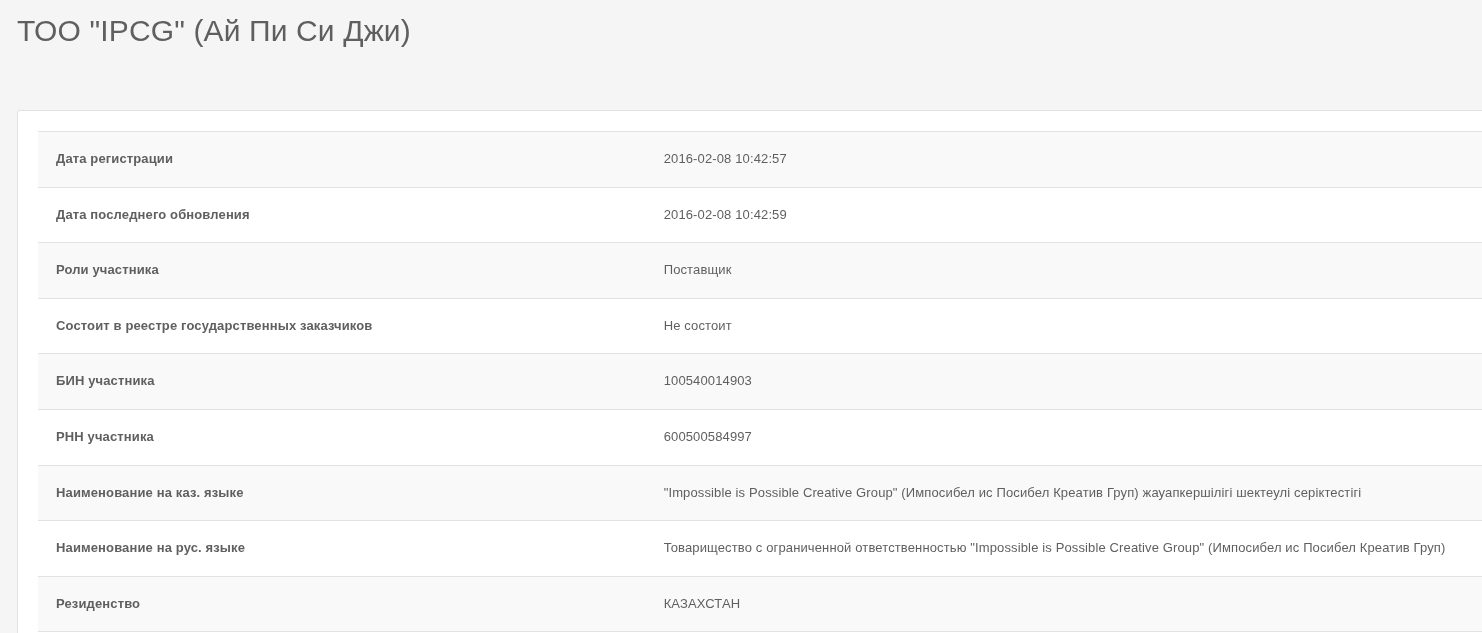Screen dimensions: 1482x633
Task: Select the Дата регистрации label
Action: pyautogui.click(x=114, y=159)
